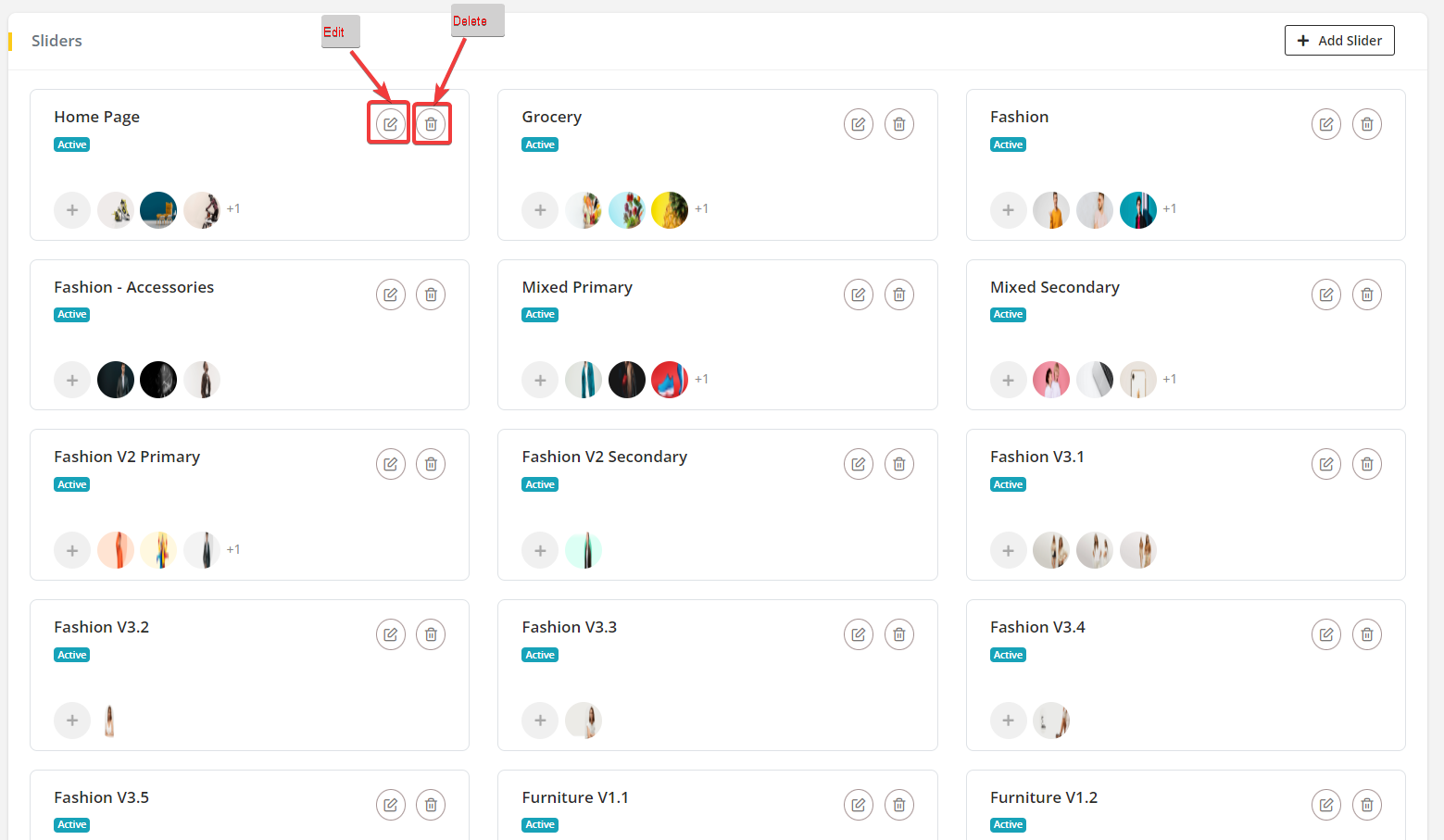Screen dimensions: 1444x840
Task: Click the pink thumbnail in Mixed Secondary
Action: 1051,380
